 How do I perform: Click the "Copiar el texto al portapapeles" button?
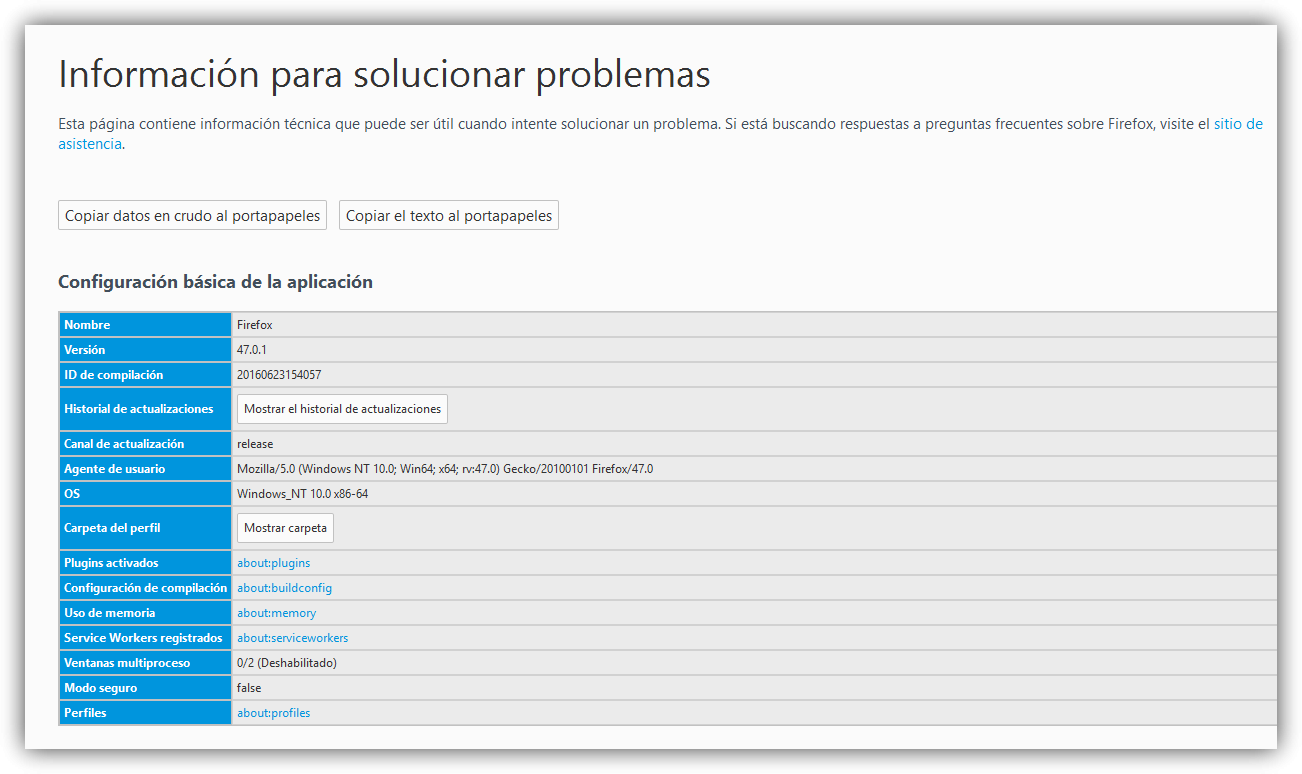[x=449, y=215]
